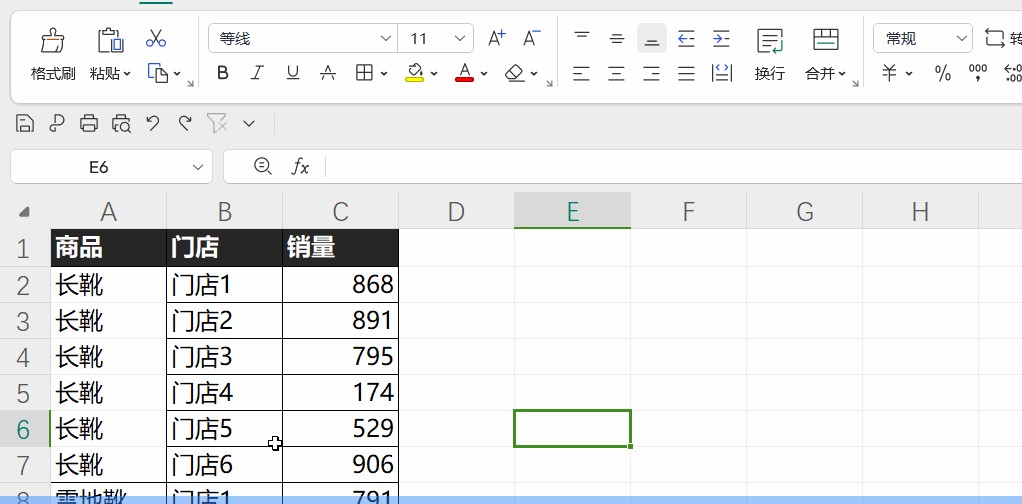Apply percent style format
The width and height of the screenshot is (1022, 504).
942,73
